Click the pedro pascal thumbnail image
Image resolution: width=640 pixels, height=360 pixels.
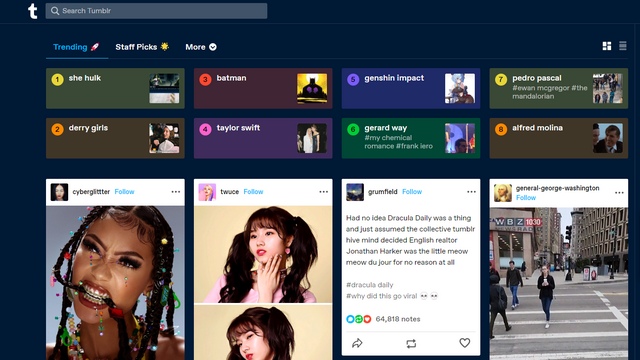click(608, 88)
